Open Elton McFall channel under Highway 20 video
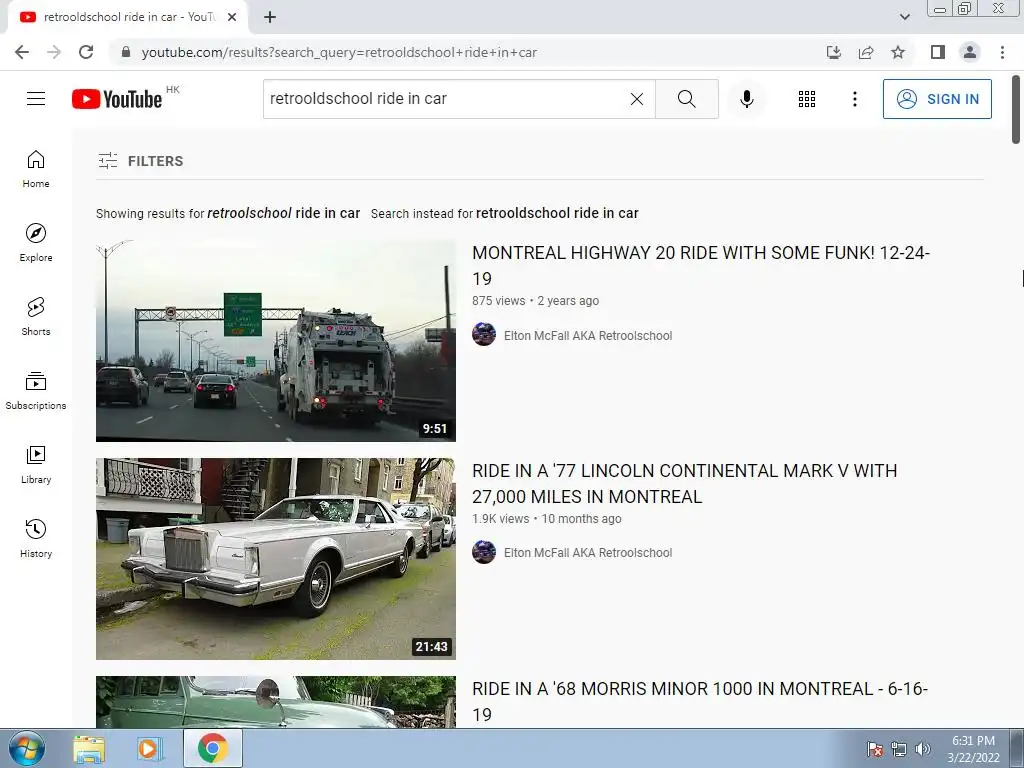This screenshot has height=768, width=1024. (588, 336)
